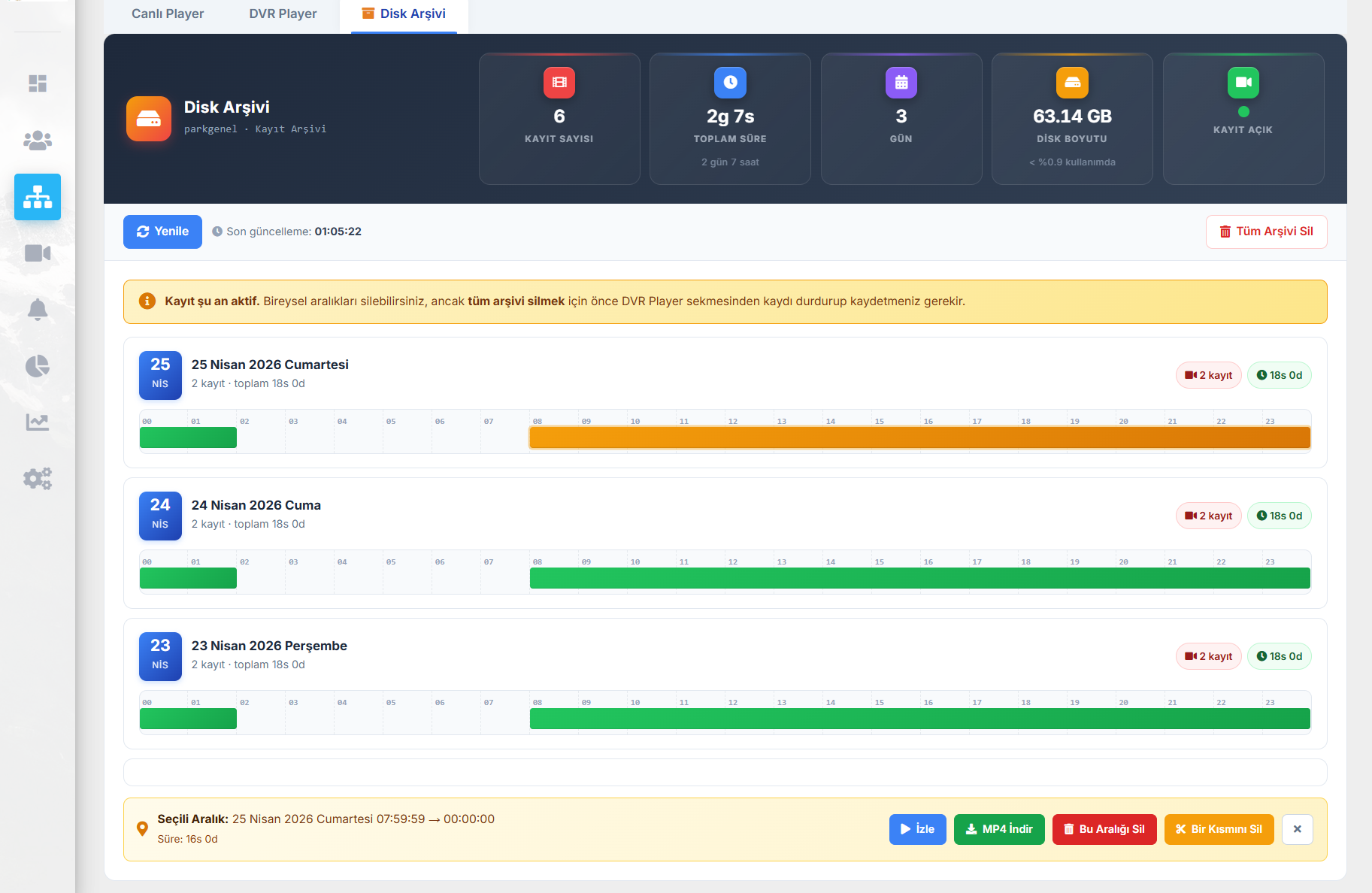Switch to the DVR Player tab
Image resolution: width=1372 pixels, height=893 pixels.
click(283, 14)
